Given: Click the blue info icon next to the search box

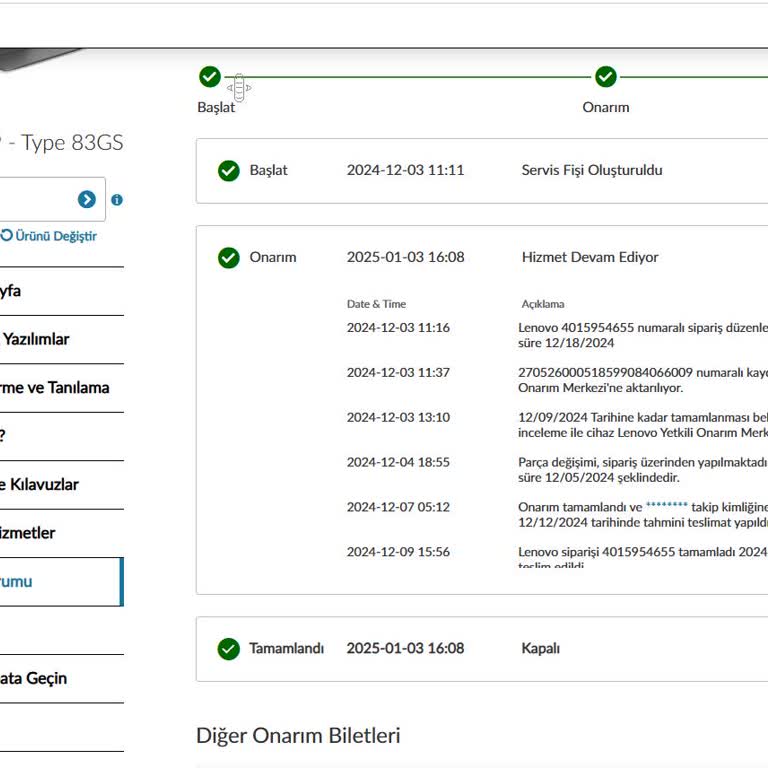Looking at the screenshot, I should tap(117, 200).
